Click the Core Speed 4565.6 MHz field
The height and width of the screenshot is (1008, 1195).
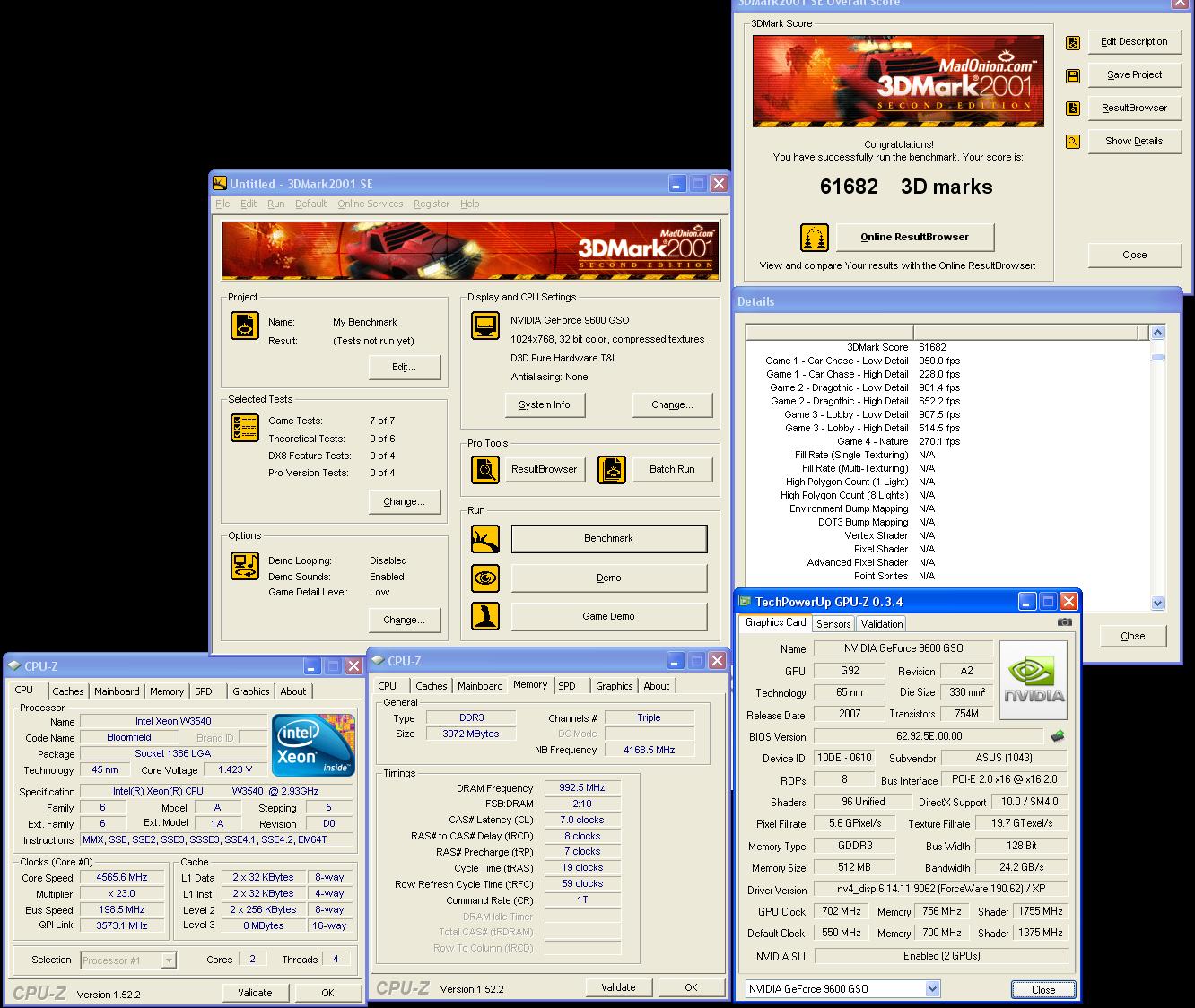point(122,878)
